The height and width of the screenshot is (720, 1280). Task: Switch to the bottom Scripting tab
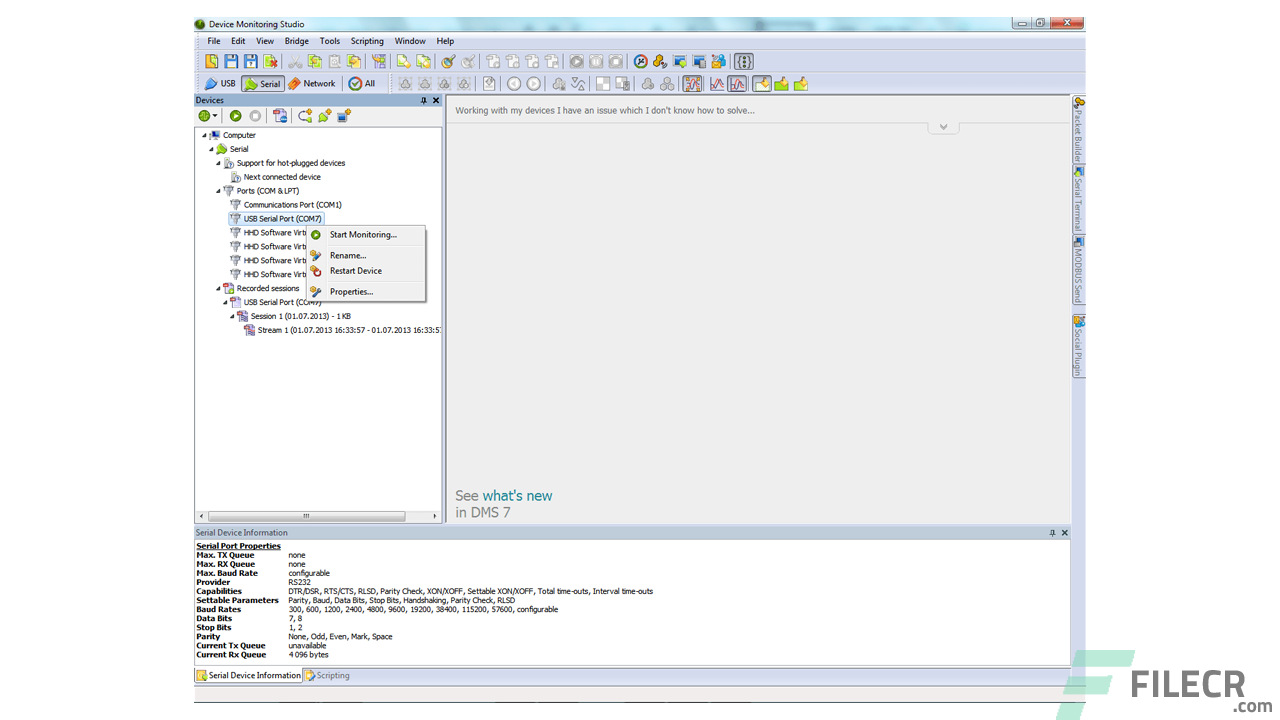[x=328, y=675]
